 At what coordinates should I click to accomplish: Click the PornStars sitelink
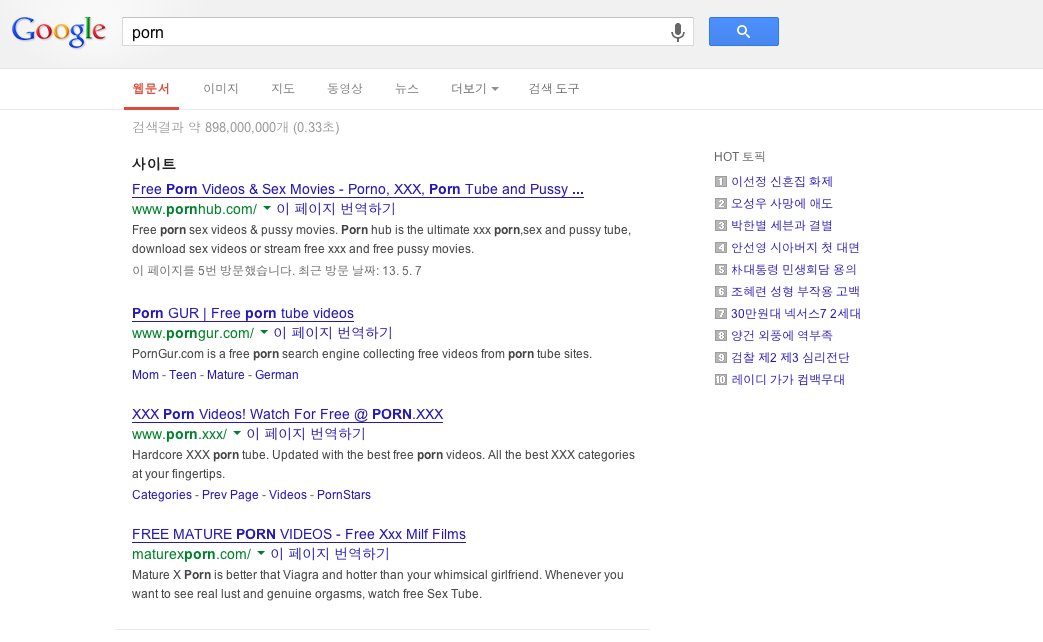[x=344, y=494]
